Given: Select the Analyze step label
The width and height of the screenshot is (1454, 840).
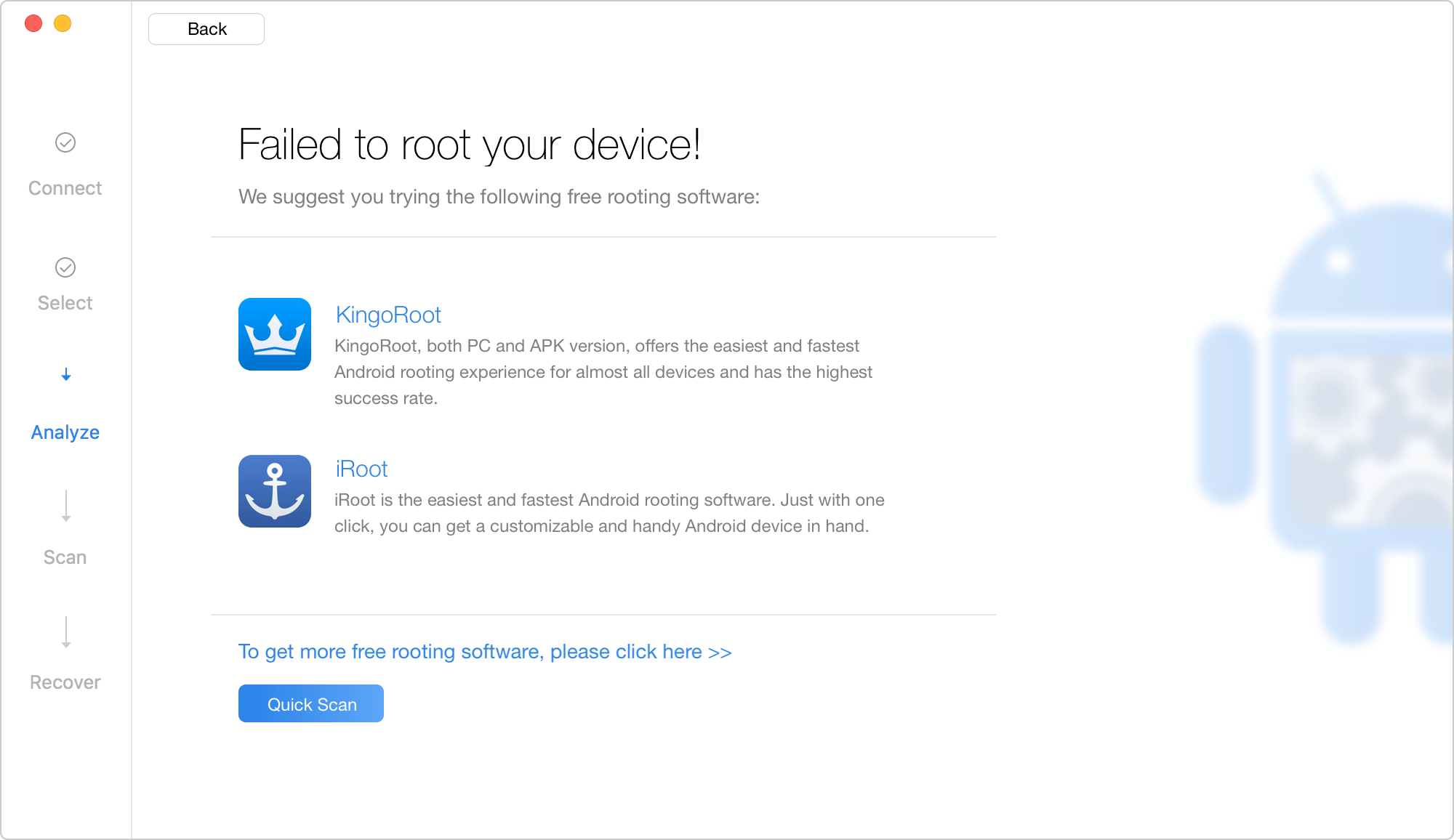Looking at the screenshot, I should tap(65, 432).
